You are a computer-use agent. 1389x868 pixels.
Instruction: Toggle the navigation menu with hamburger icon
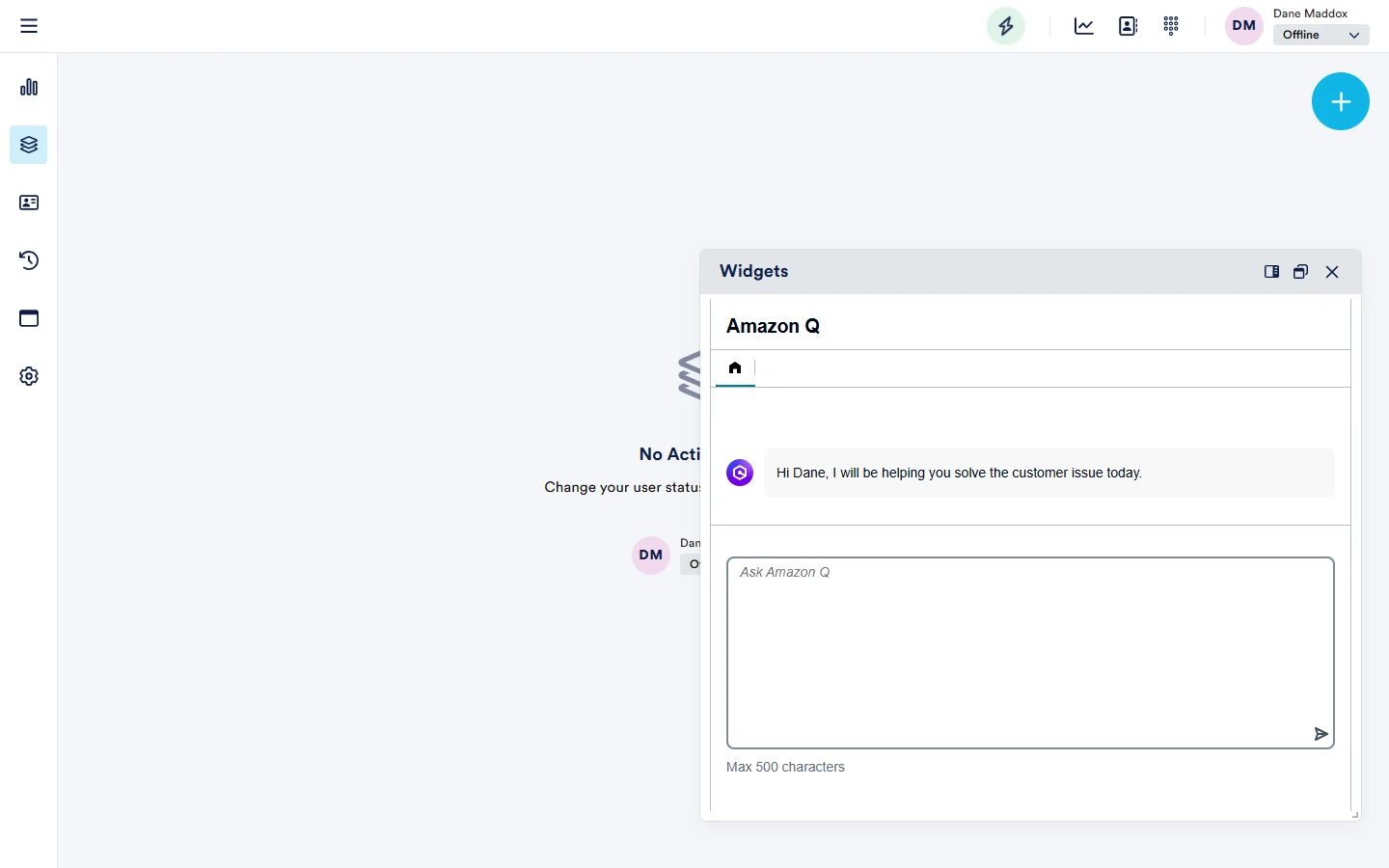tap(29, 26)
